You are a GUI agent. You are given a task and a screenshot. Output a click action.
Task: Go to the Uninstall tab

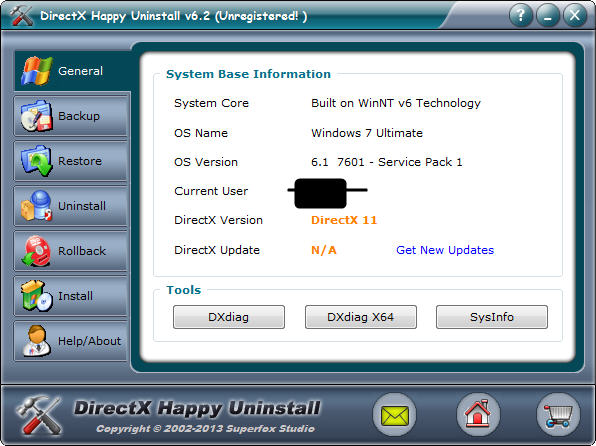coord(71,206)
